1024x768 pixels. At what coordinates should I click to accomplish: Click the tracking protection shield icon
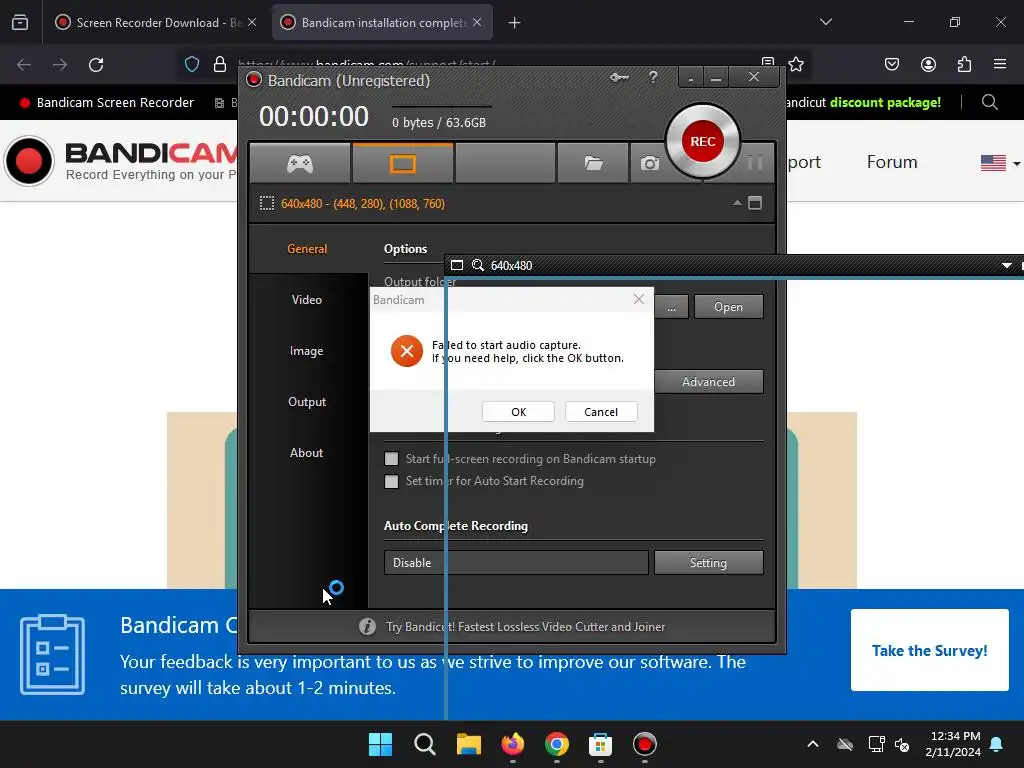tap(192, 64)
